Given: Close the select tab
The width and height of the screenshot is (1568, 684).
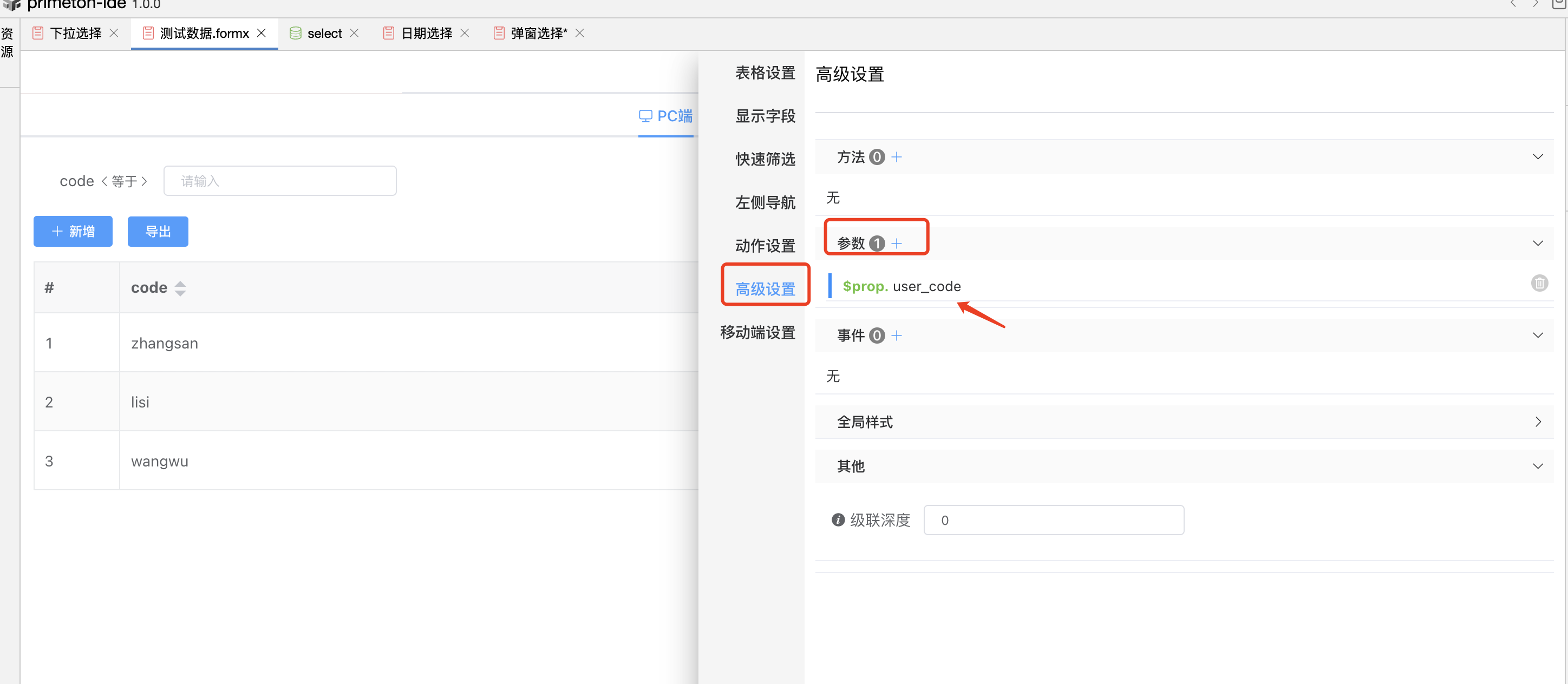Looking at the screenshot, I should pos(354,34).
